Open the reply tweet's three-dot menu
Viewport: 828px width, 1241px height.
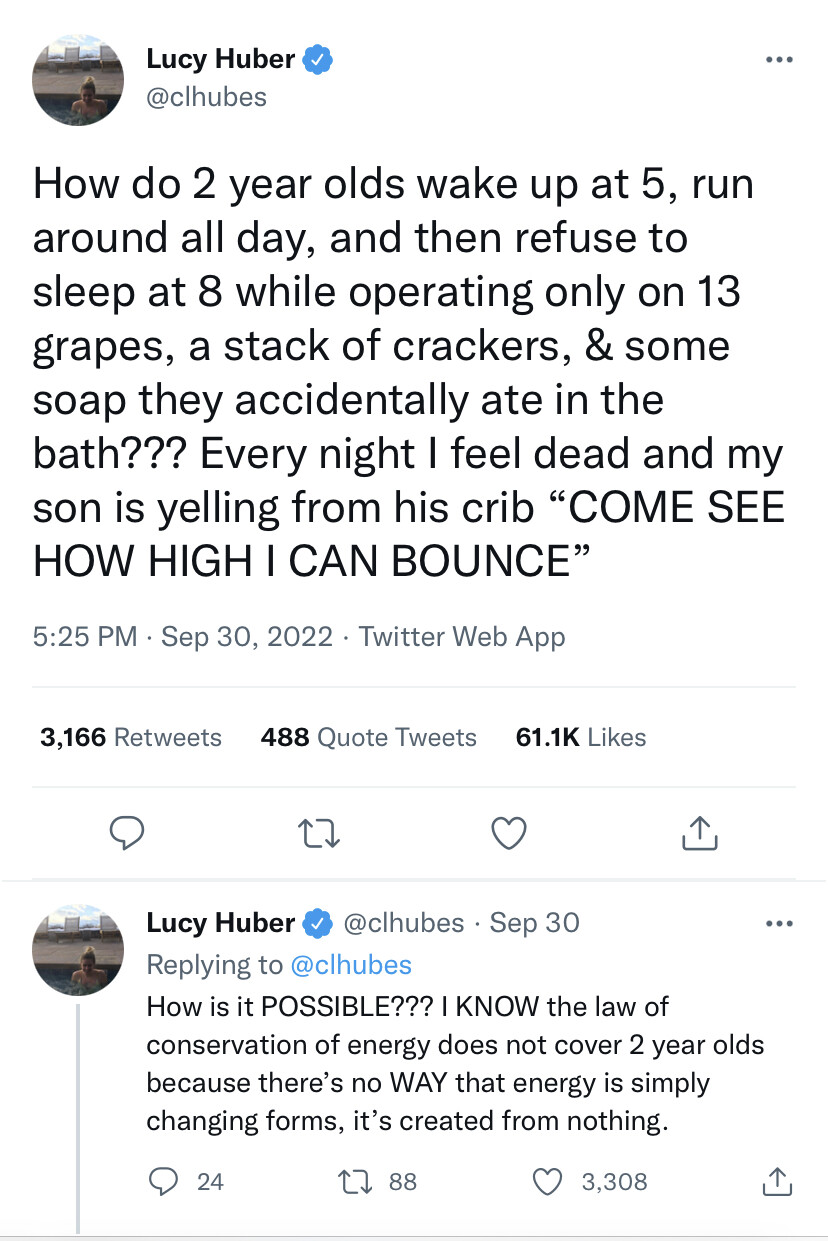pyautogui.click(x=777, y=923)
